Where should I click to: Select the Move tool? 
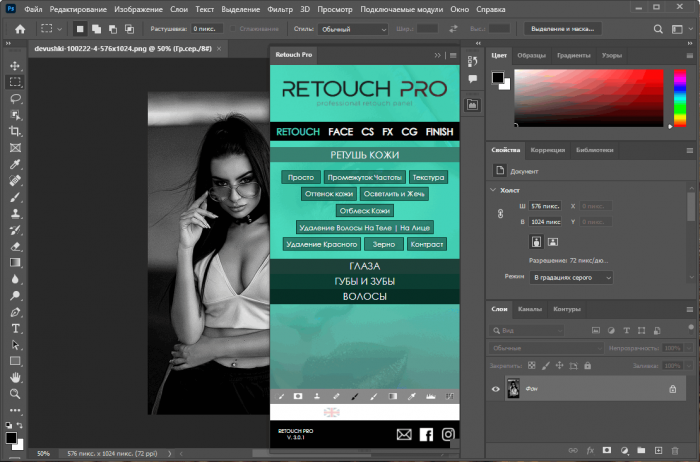point(16,66)
